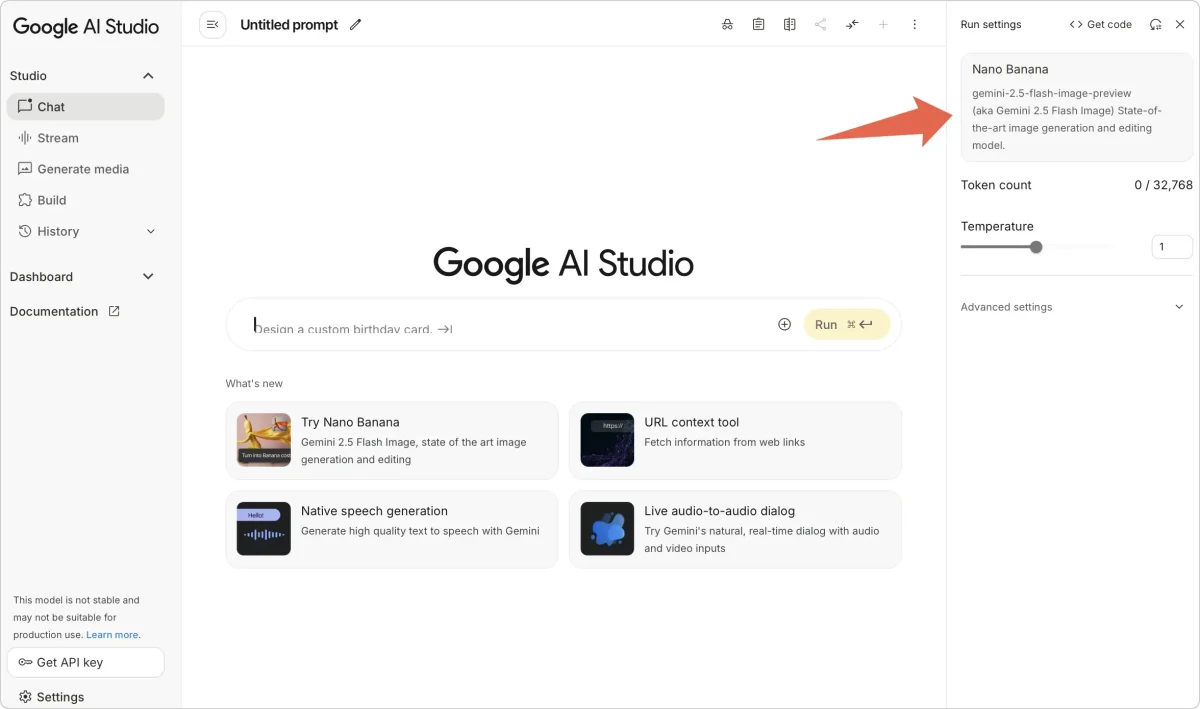The width and height of the screenshot is (1200, 709).
Task: Open the system instructions clipboard icon
Action: click(x=758, y=24)
